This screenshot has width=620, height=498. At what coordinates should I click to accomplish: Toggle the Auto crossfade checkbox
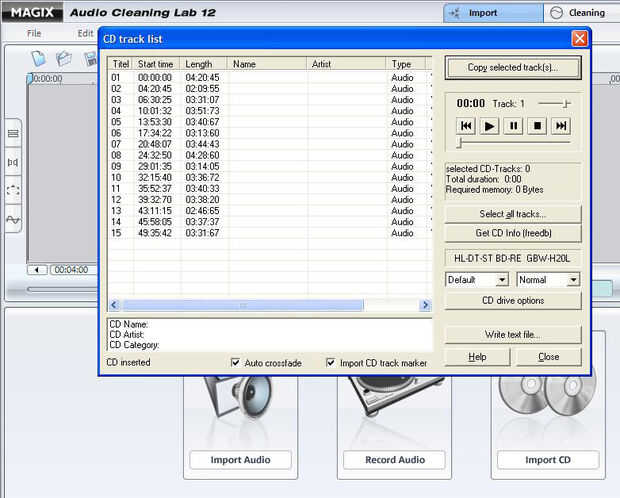click(235, 362)
